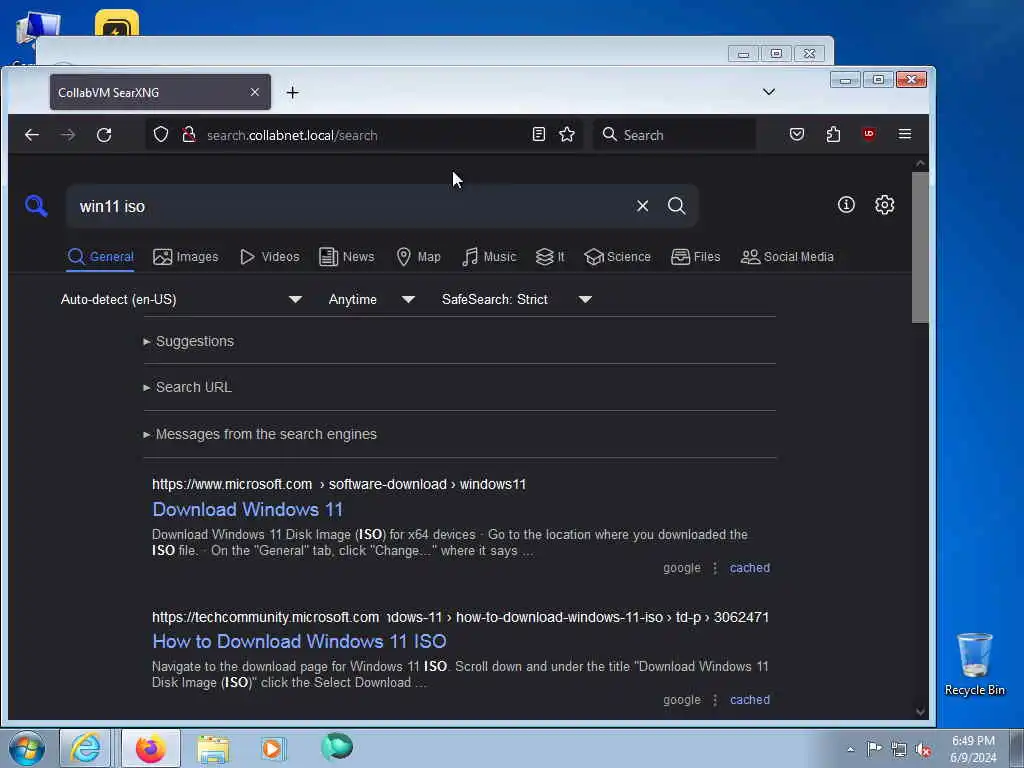Open the Windows Start menu orb
This screenshot has height=768, width=1024.
27,748
